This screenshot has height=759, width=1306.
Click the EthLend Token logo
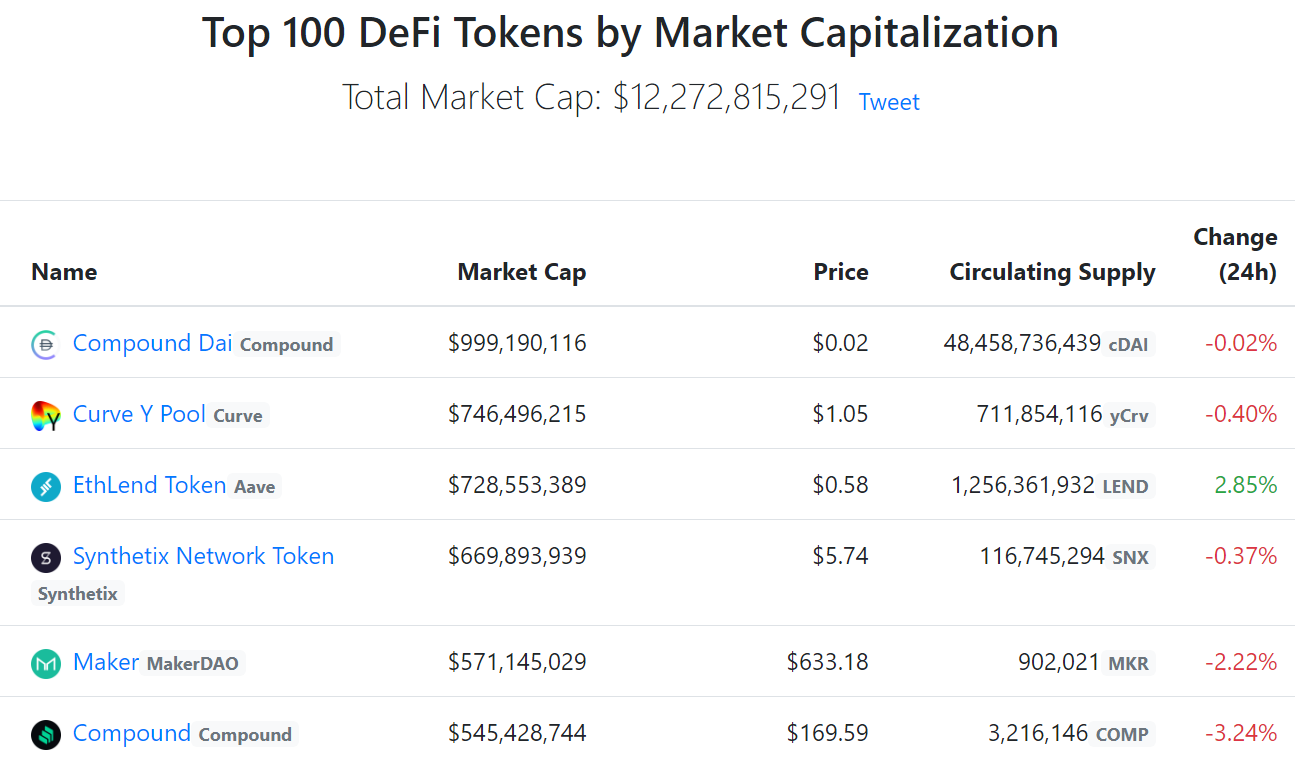click(x=45, y=485)
